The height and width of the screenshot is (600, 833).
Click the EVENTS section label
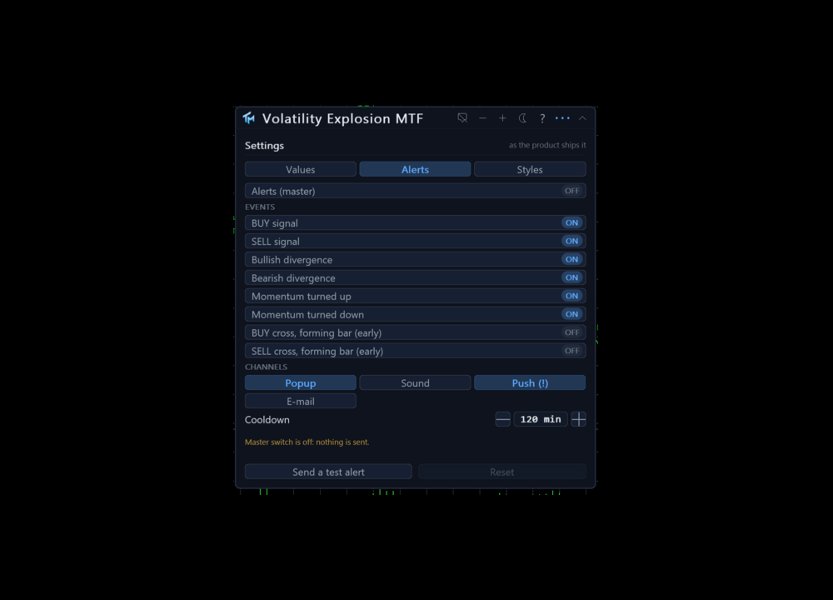coord(260,207)
